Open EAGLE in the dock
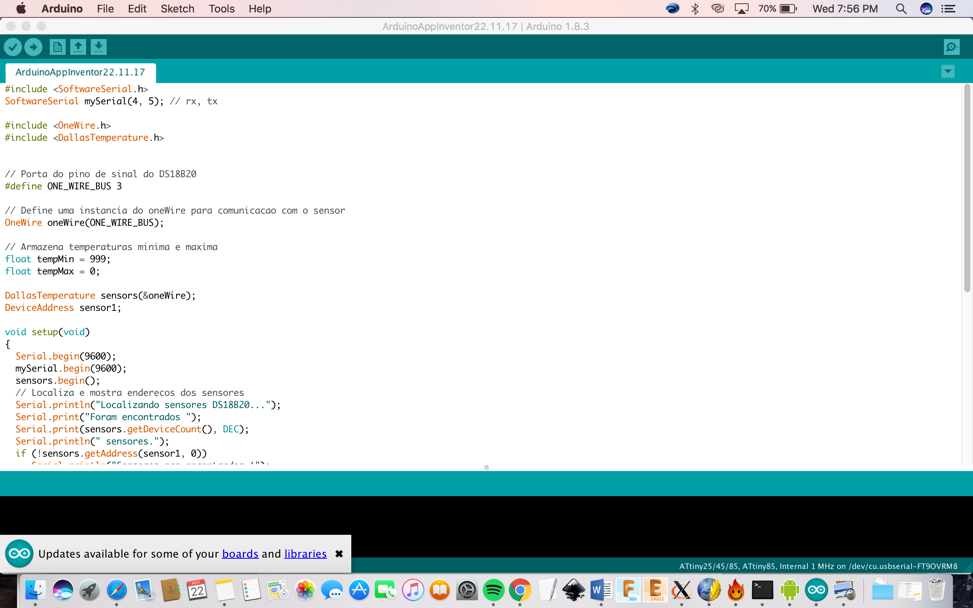This screenshot has height=608, width=973. coord(655,589)
